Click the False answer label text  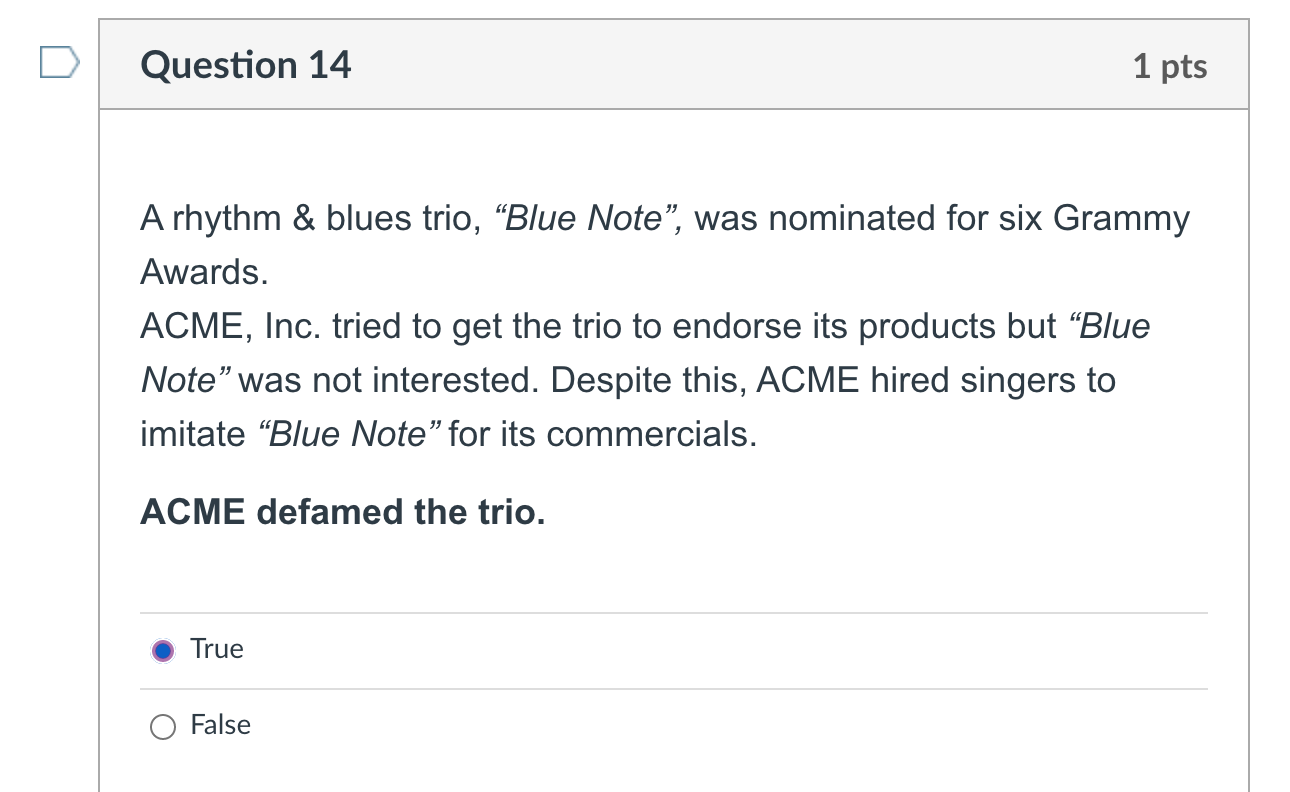point(222,726)
